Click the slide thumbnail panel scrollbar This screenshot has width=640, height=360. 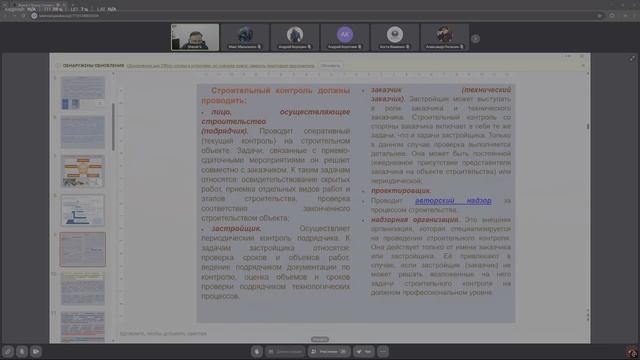click(113, 127)
